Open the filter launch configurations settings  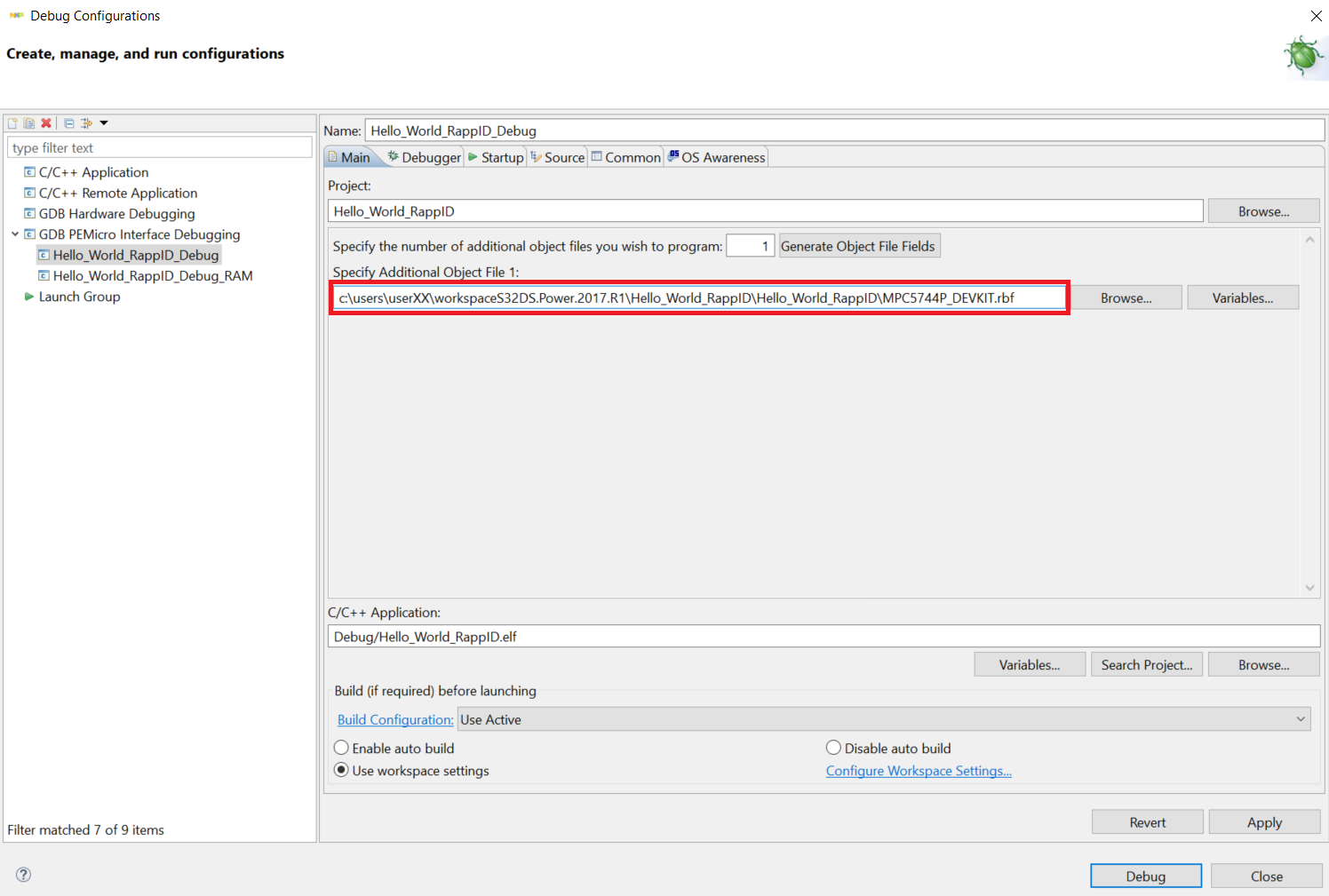coord(85,123)
